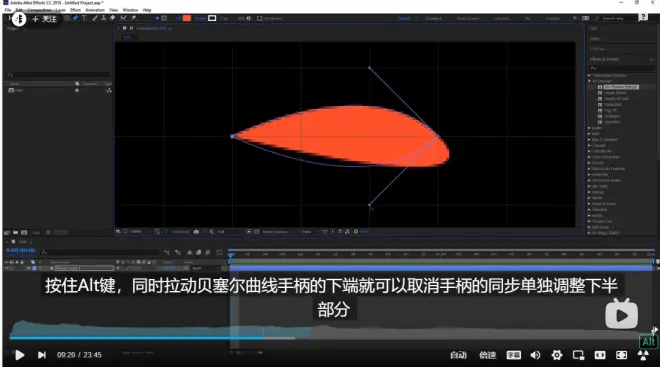Switch to the Libraries workspace
This screenshot has width=660, height=367.
point(501,19)
